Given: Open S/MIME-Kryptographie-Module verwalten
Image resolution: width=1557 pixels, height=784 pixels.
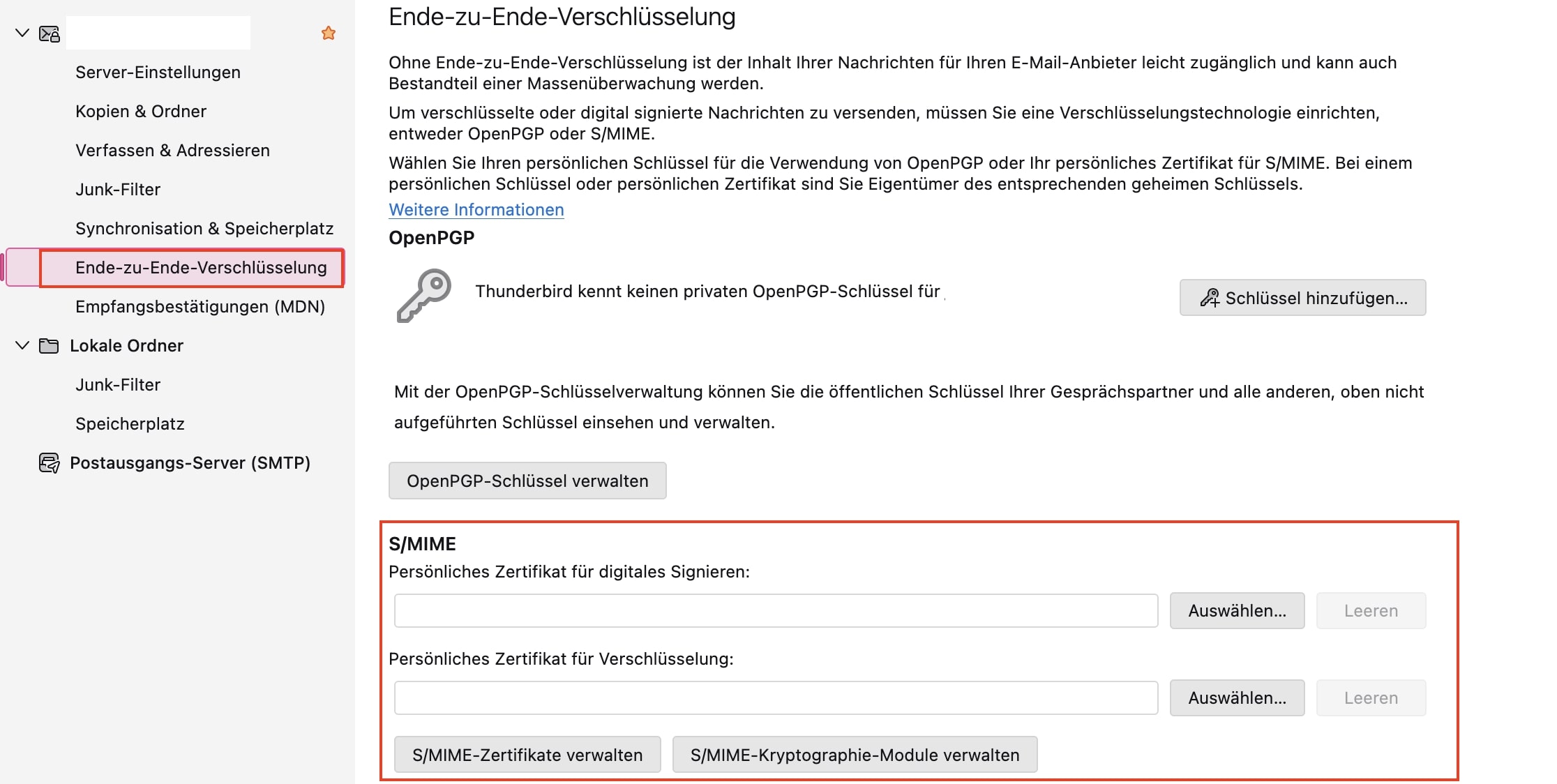Looking at the screenshot, I should (855, 755).
